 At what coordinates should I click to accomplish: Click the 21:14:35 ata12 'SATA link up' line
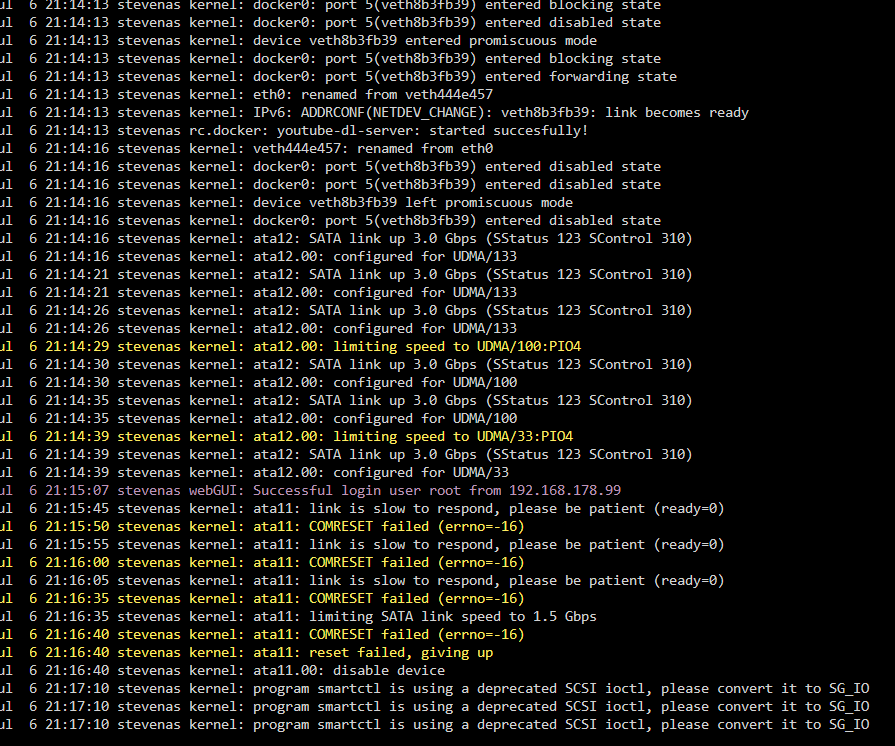(x=346, y=400)
